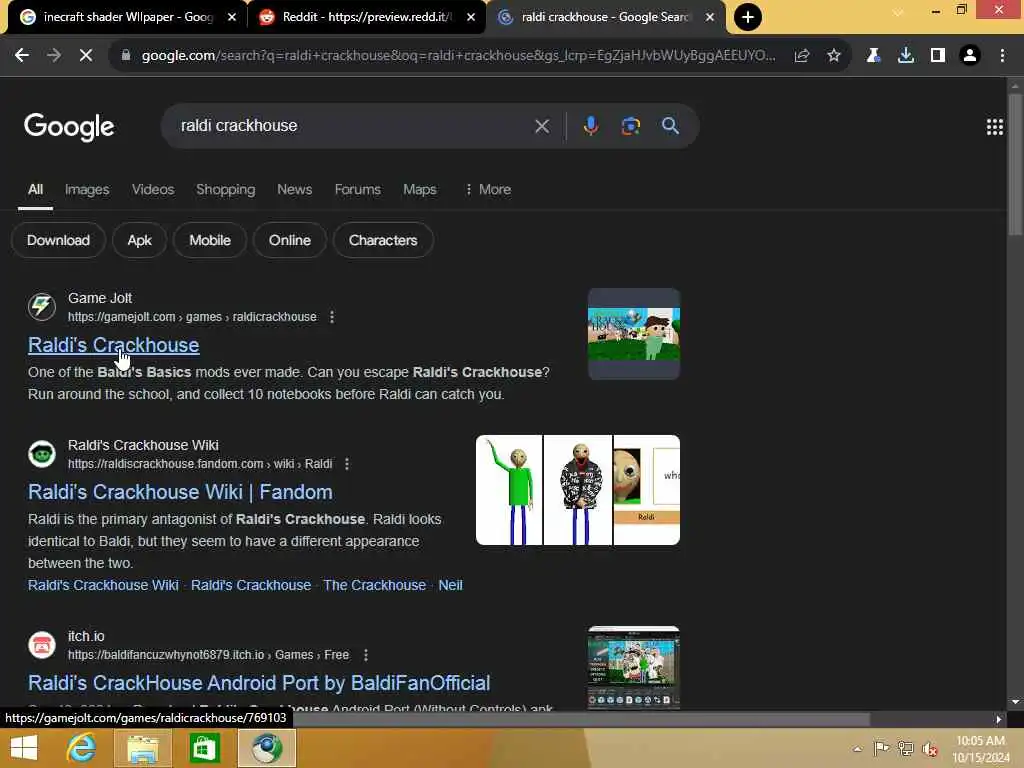Bookmark this page with the star icon
This screenshot has width=1024, height=768.
pos(834,56)
